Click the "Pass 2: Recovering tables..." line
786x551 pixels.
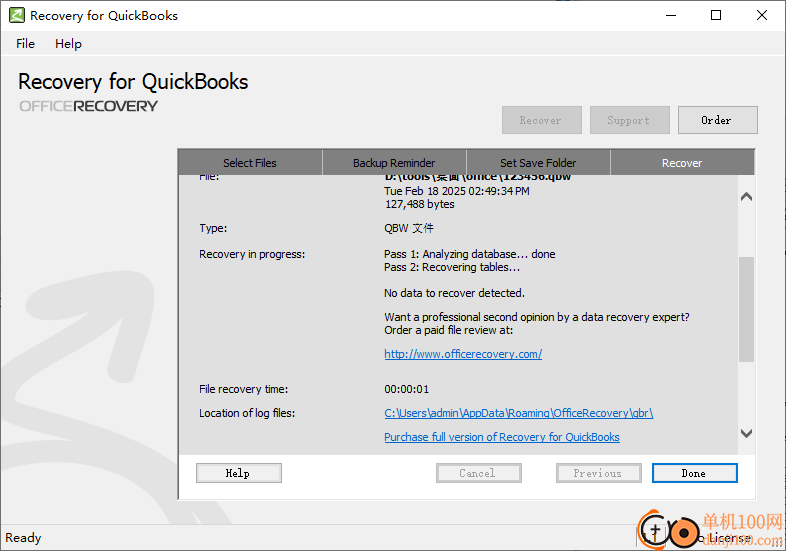click(452, 267)
